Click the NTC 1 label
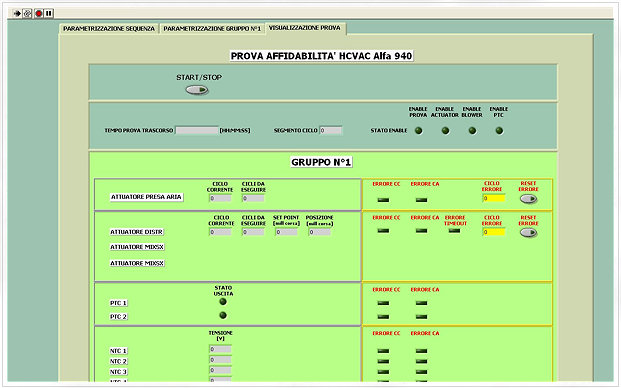 [x=118, y=351]
